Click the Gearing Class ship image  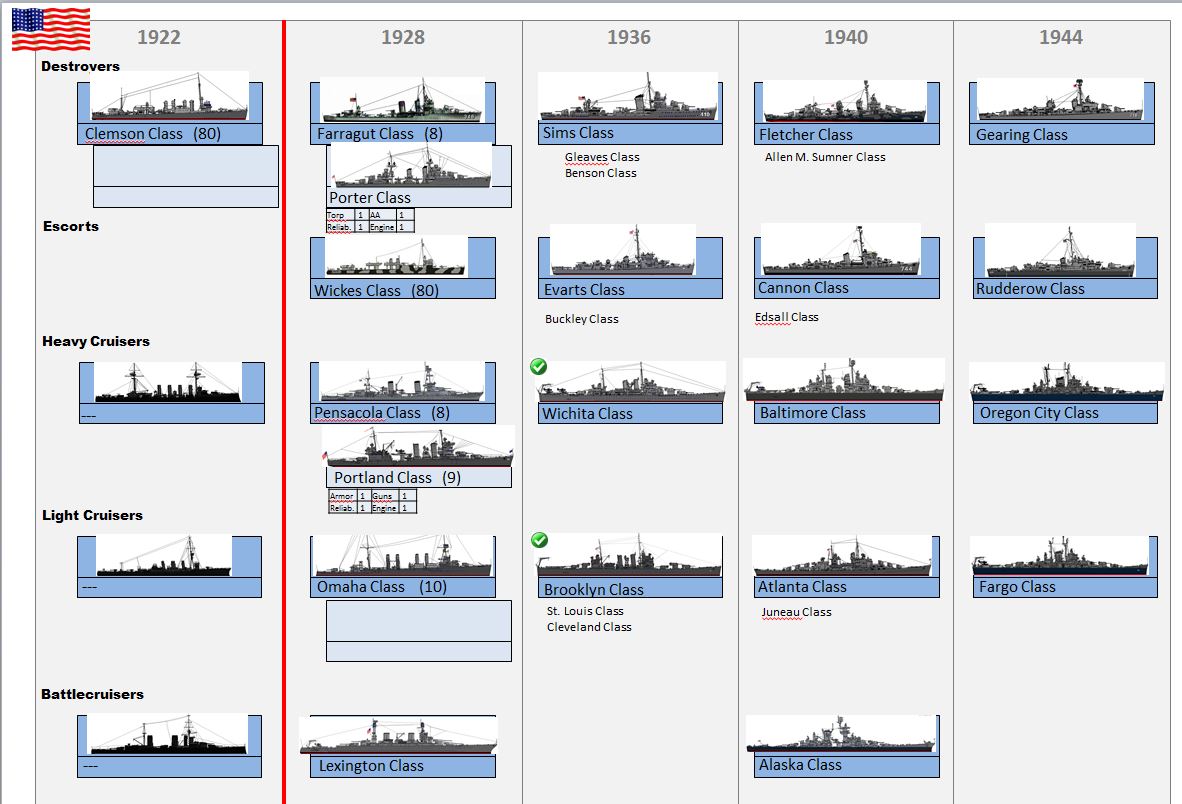[x=1060, y=101]
